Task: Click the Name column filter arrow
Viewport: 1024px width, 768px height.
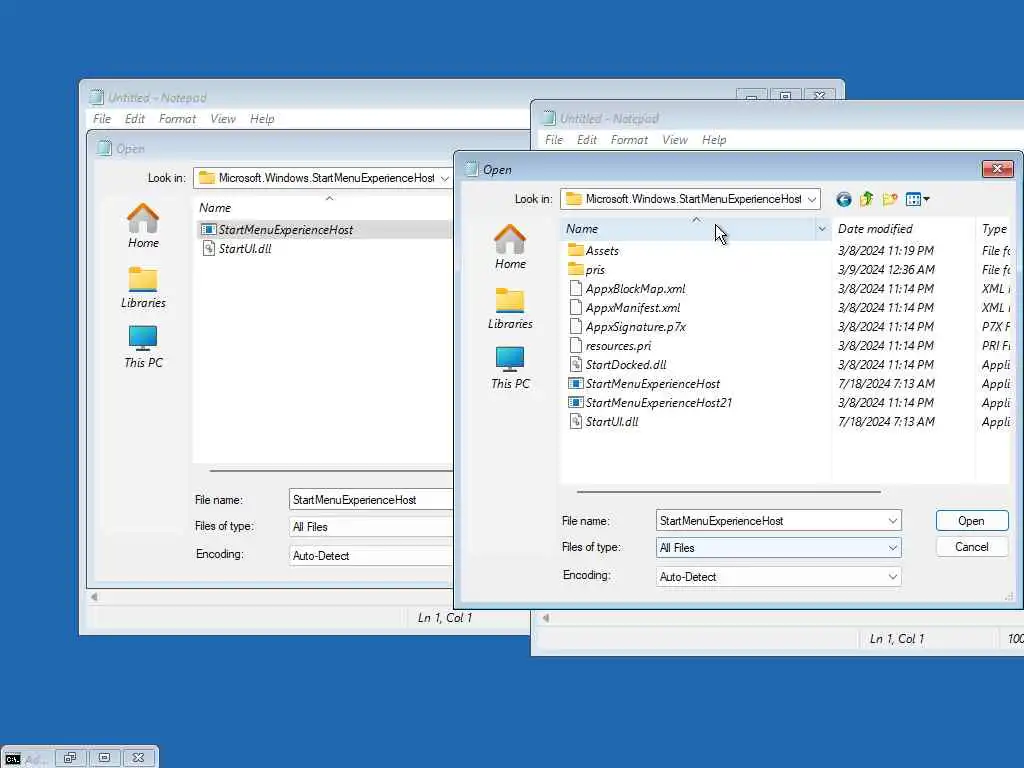Action: click(x=822, y=229)
